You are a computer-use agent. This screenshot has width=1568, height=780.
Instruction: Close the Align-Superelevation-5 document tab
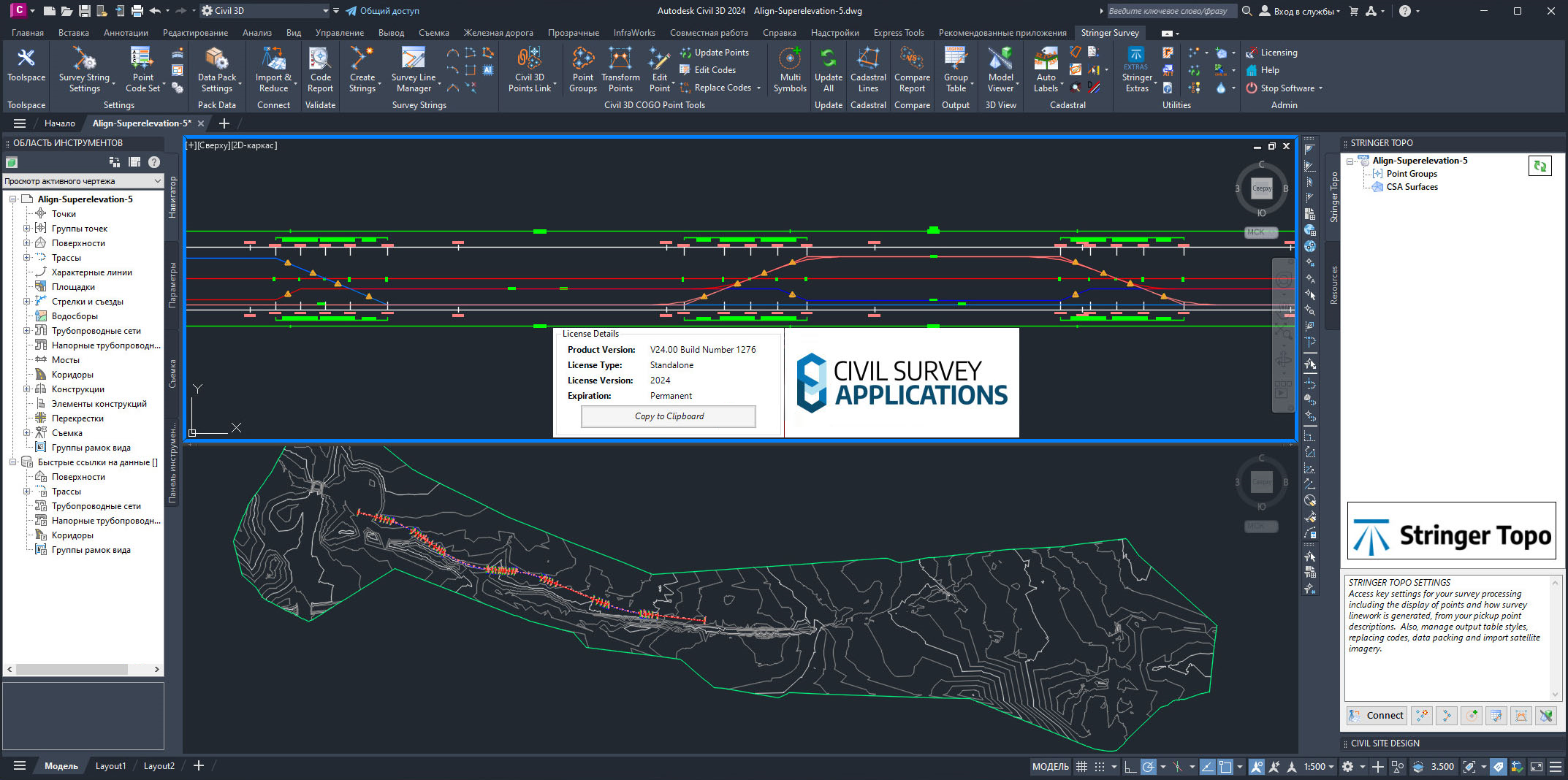coord(201,123)
